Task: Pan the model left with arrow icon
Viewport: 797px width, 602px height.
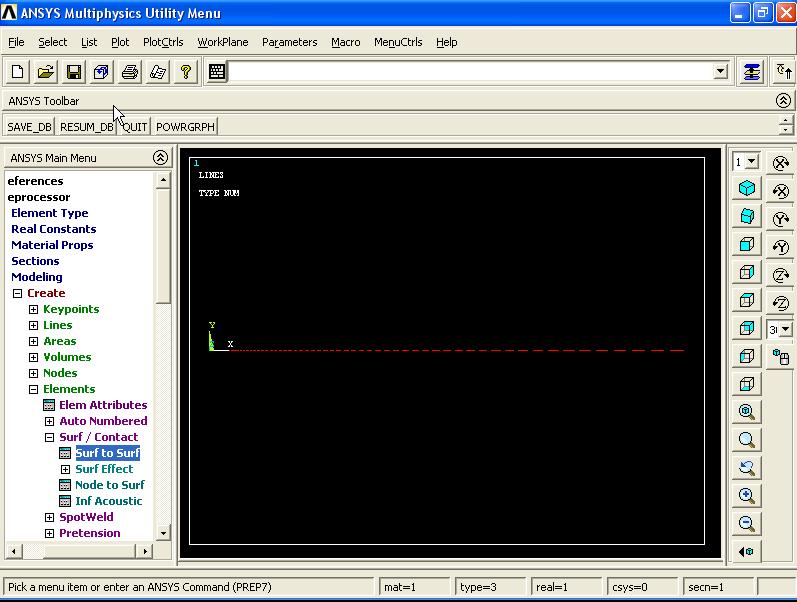Action: coord(747,552)
